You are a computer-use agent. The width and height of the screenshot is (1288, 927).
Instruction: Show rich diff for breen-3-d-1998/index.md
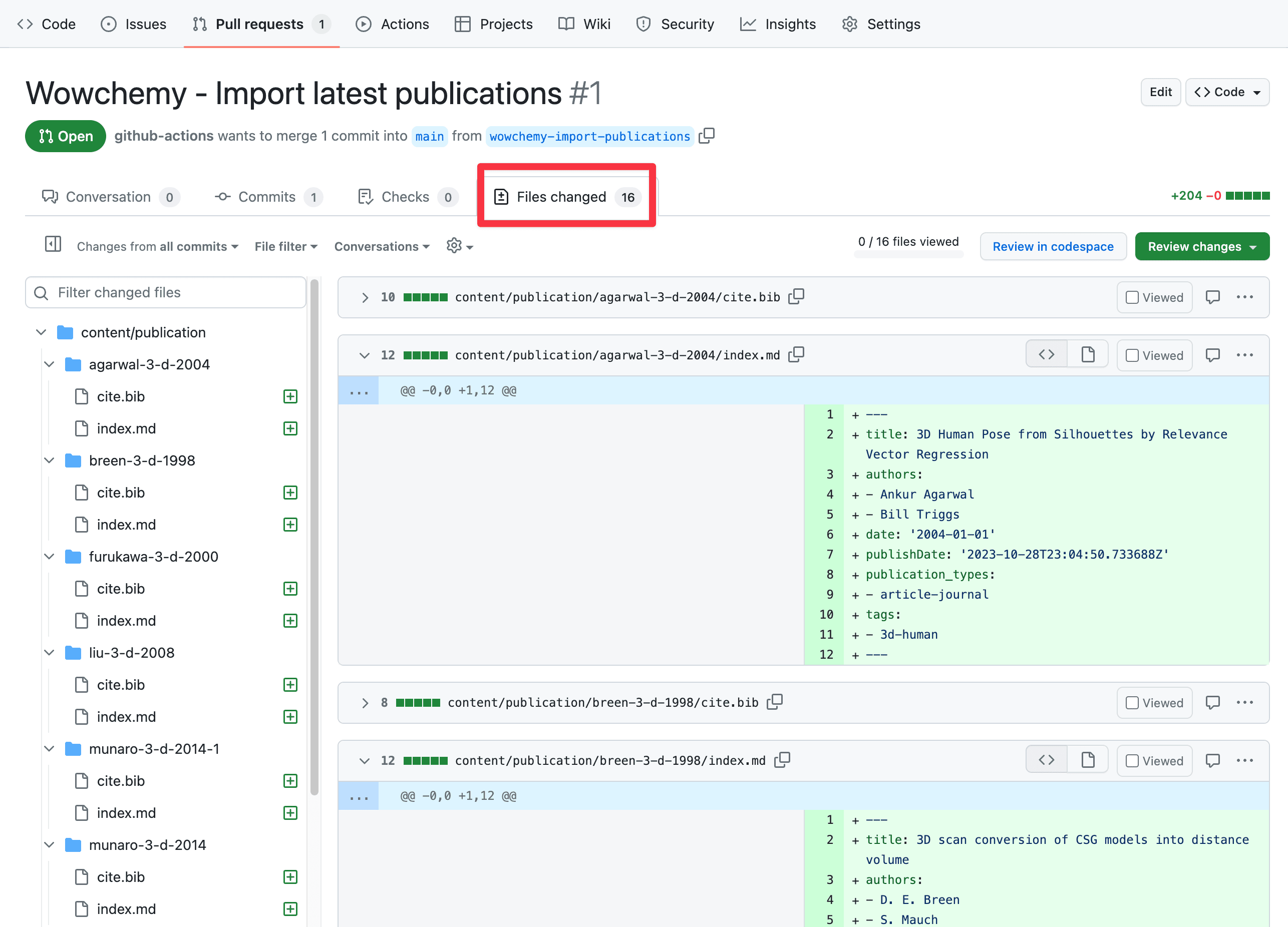(1088, 759)
